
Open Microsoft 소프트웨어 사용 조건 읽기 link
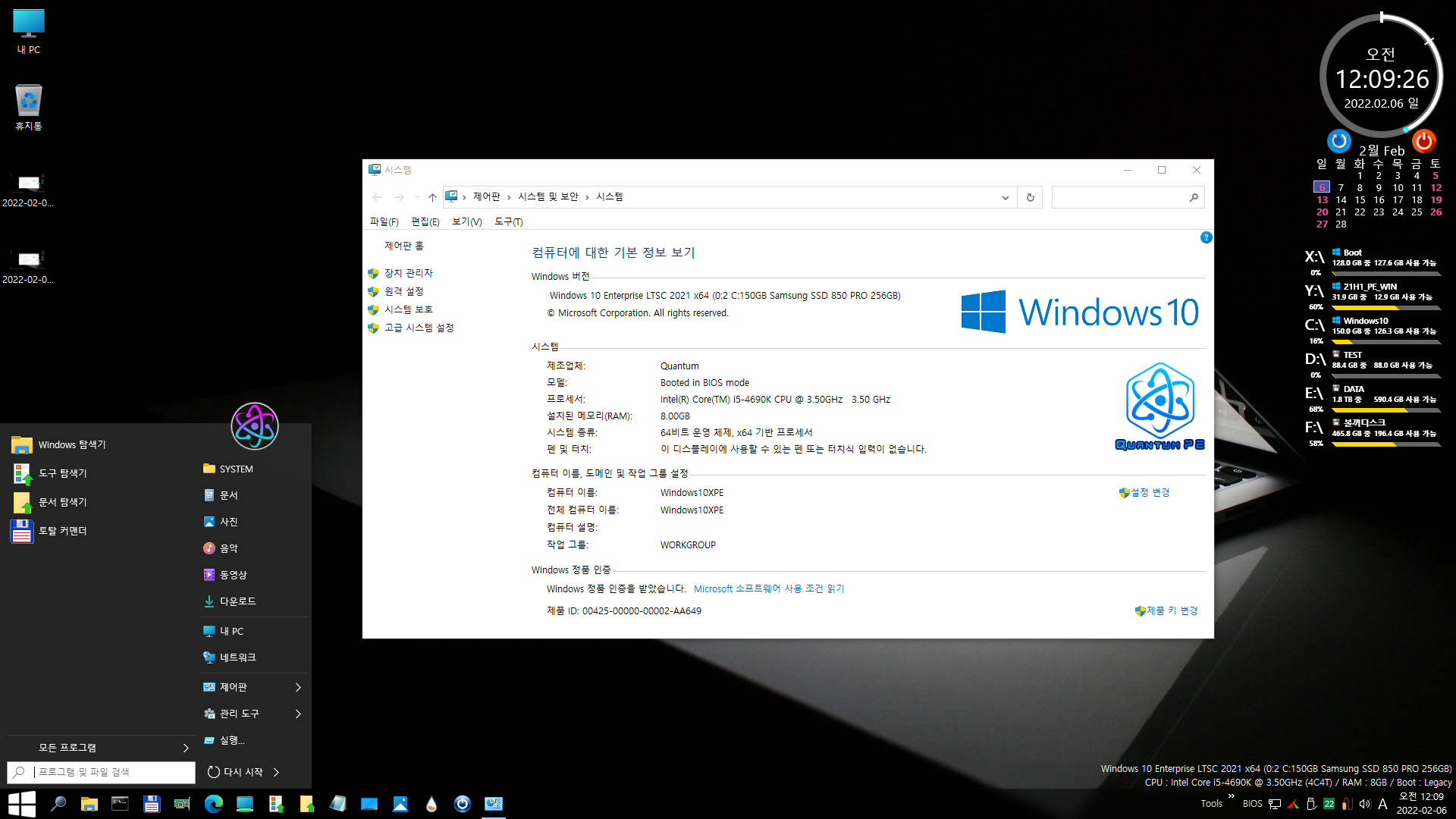click(x=768, y=589)
